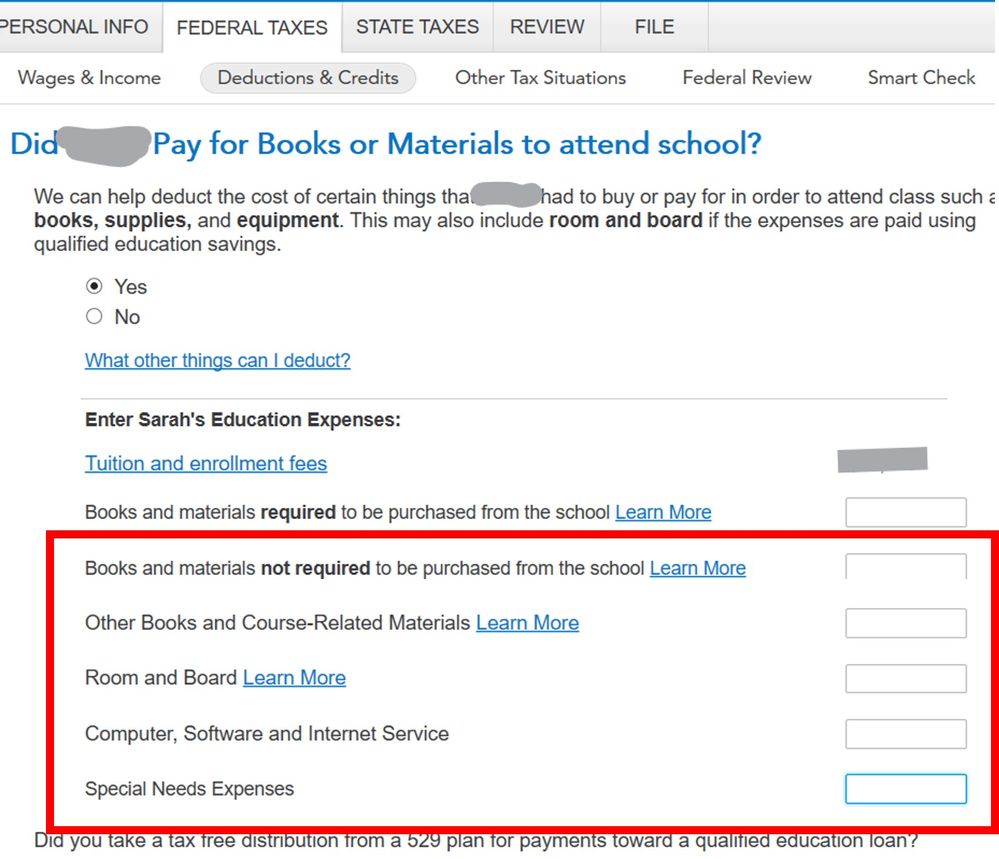Click Learn More for Room and Board
The image size is (999, 859).
coord(294,678)
